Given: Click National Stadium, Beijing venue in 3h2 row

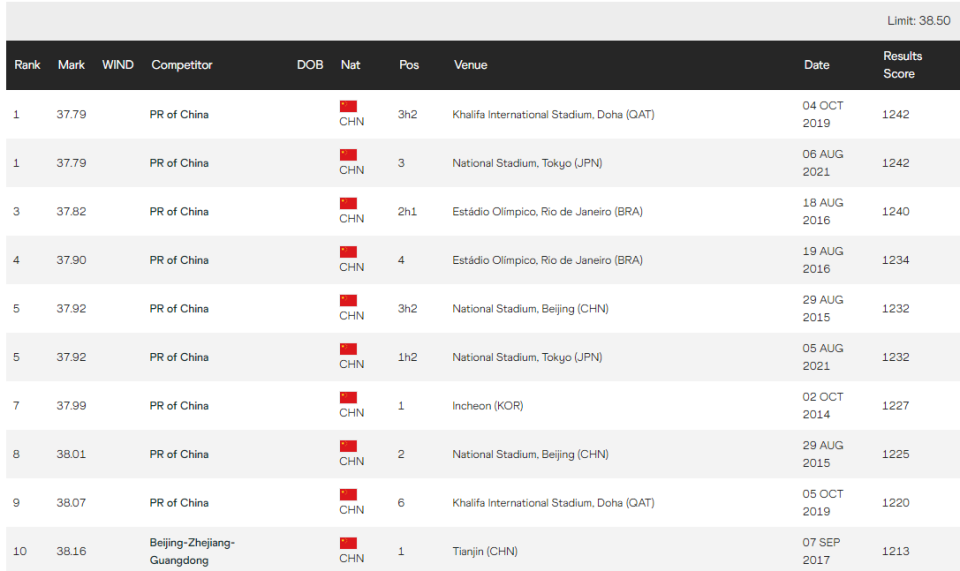Looking at the screenshot, I should (530, 308).
